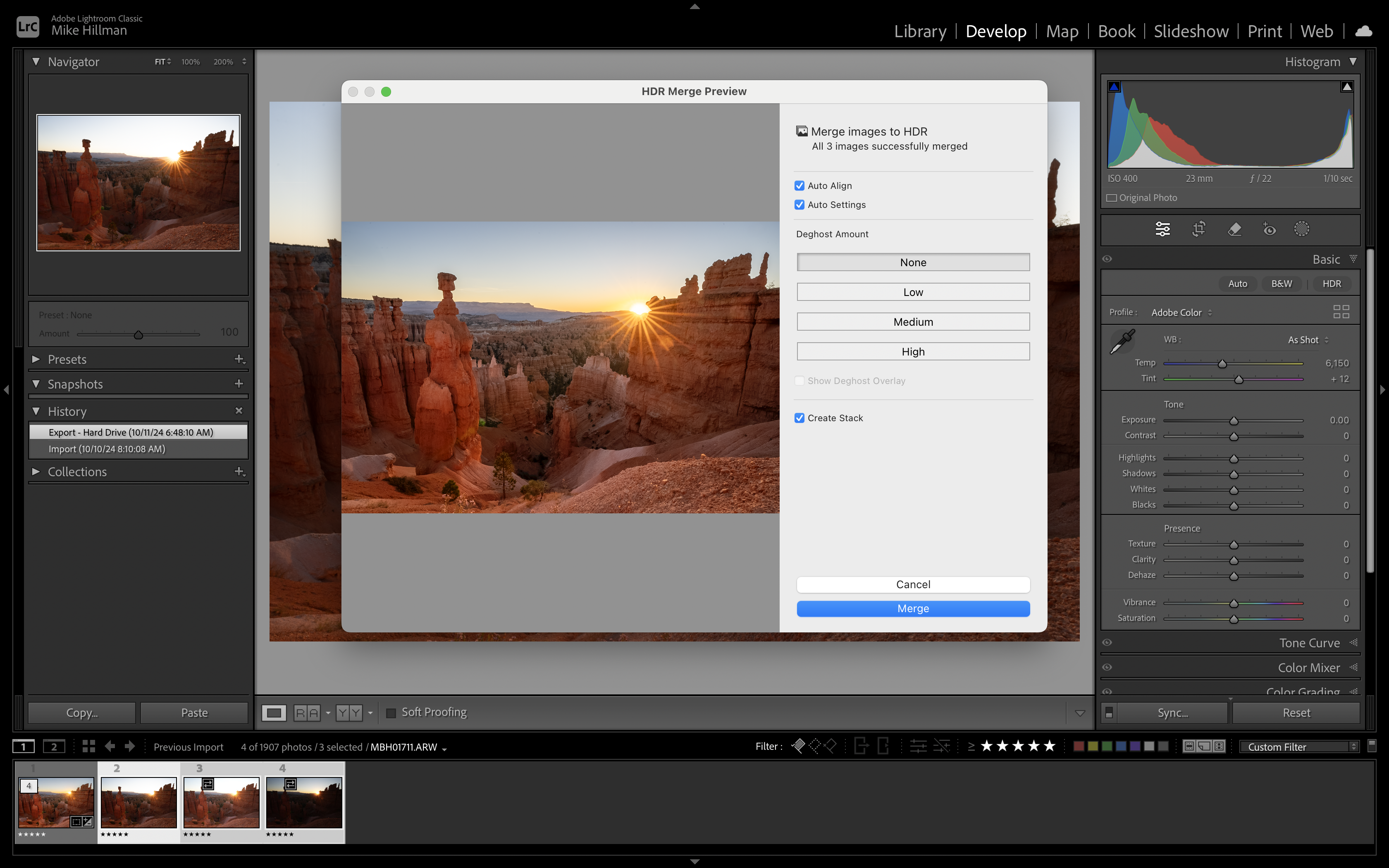1389x868 pixels.
Task: Go forward to next photo source
Action: point(130,746)
